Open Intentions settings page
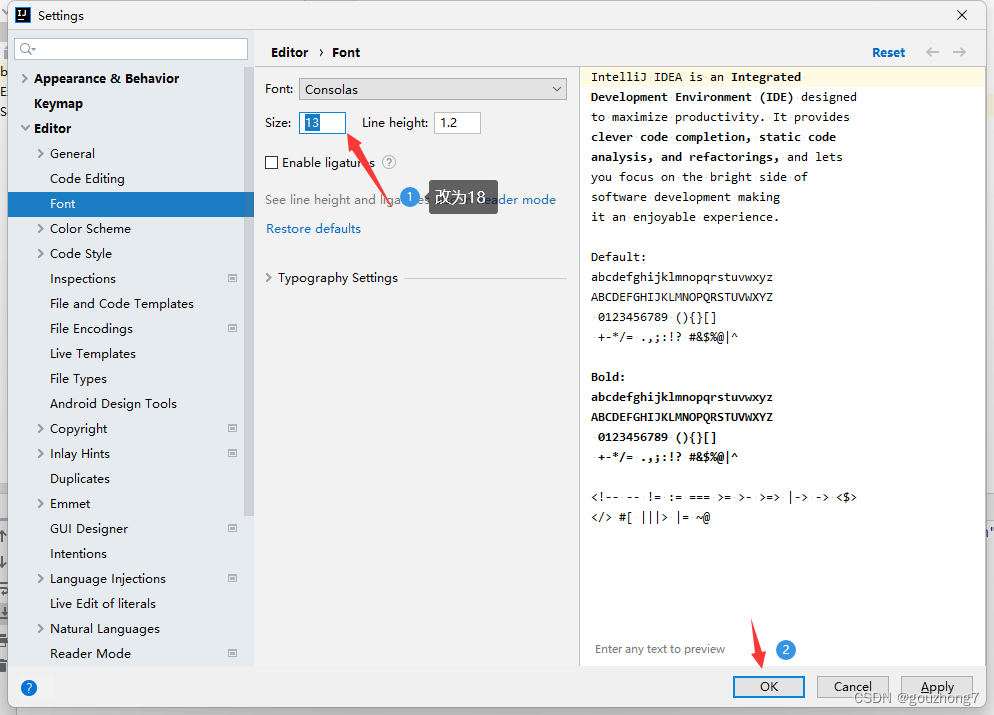The width and height of the screenshot is (994, 715). [78, 553]
